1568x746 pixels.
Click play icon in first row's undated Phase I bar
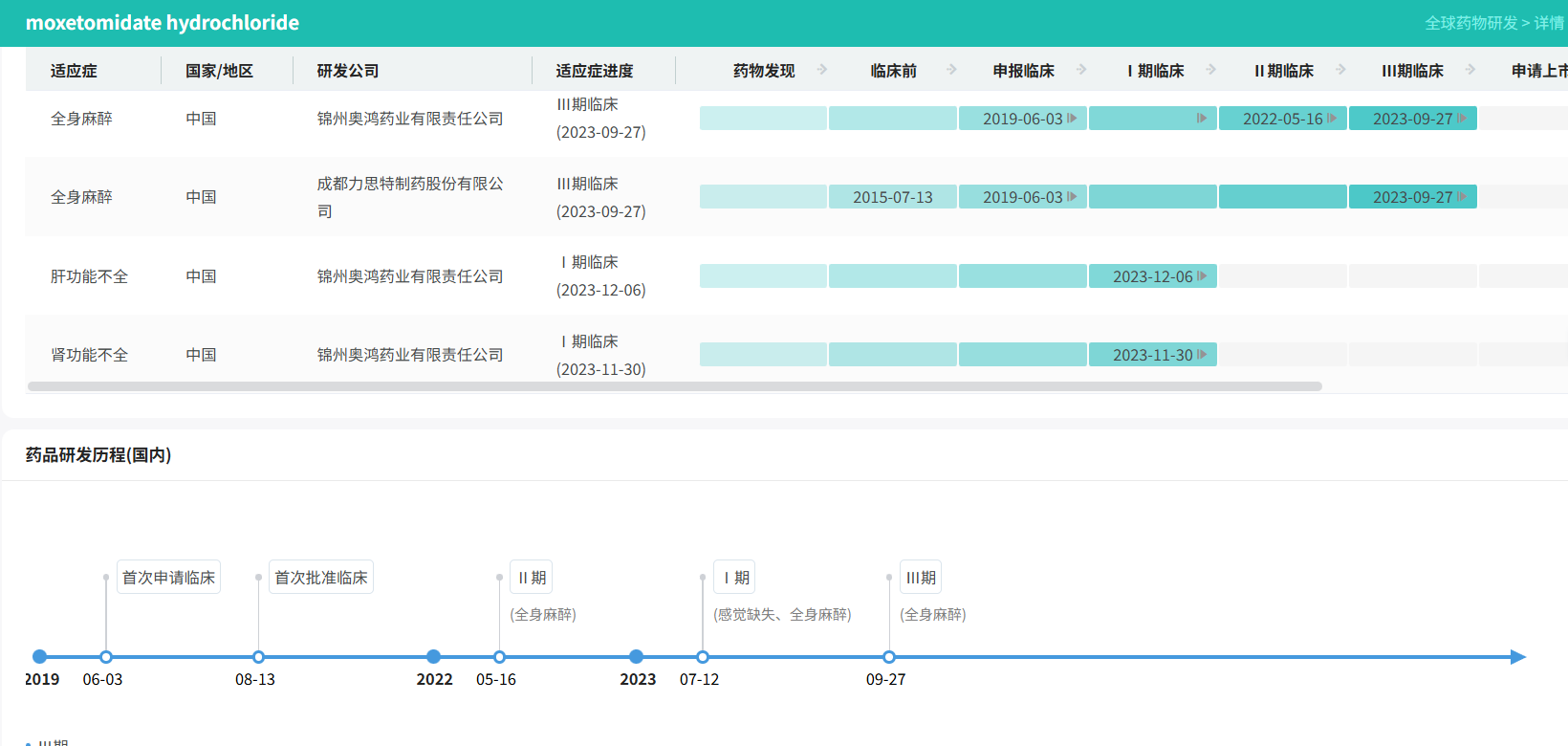[1202, 119]
